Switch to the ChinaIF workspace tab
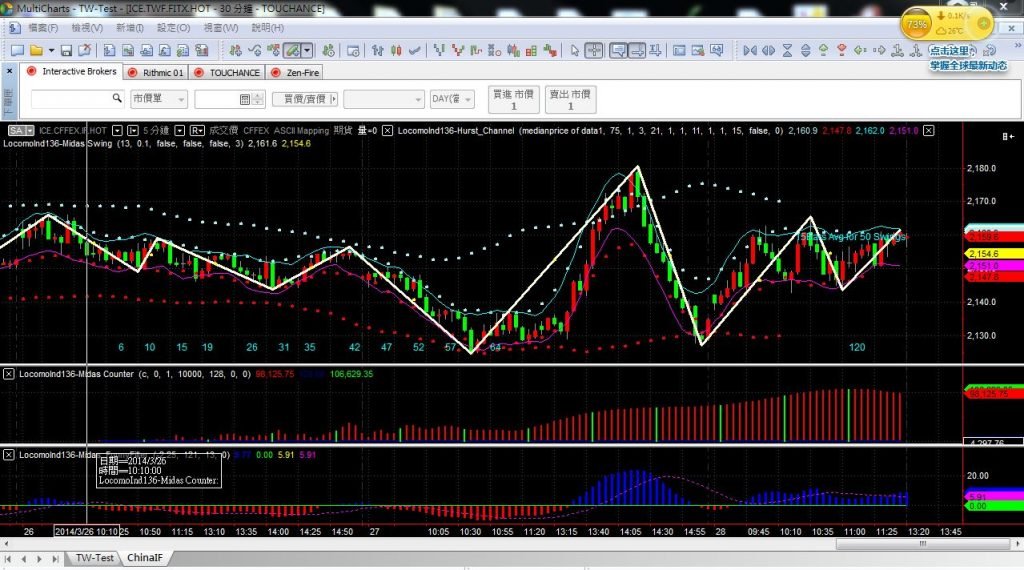This screenshot has width=1024, height=570. 144,558
